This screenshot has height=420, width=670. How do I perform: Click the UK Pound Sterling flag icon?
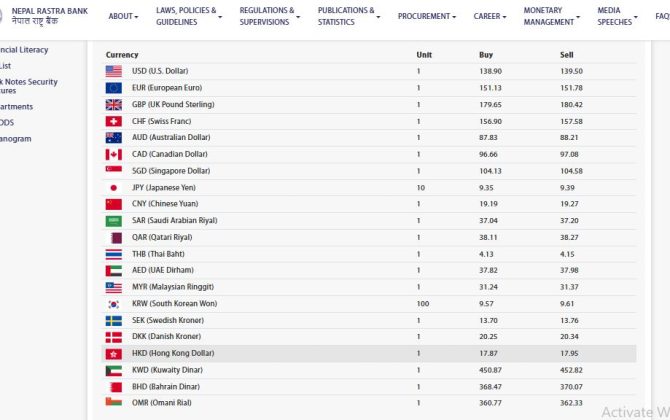[x=113, y=104]
